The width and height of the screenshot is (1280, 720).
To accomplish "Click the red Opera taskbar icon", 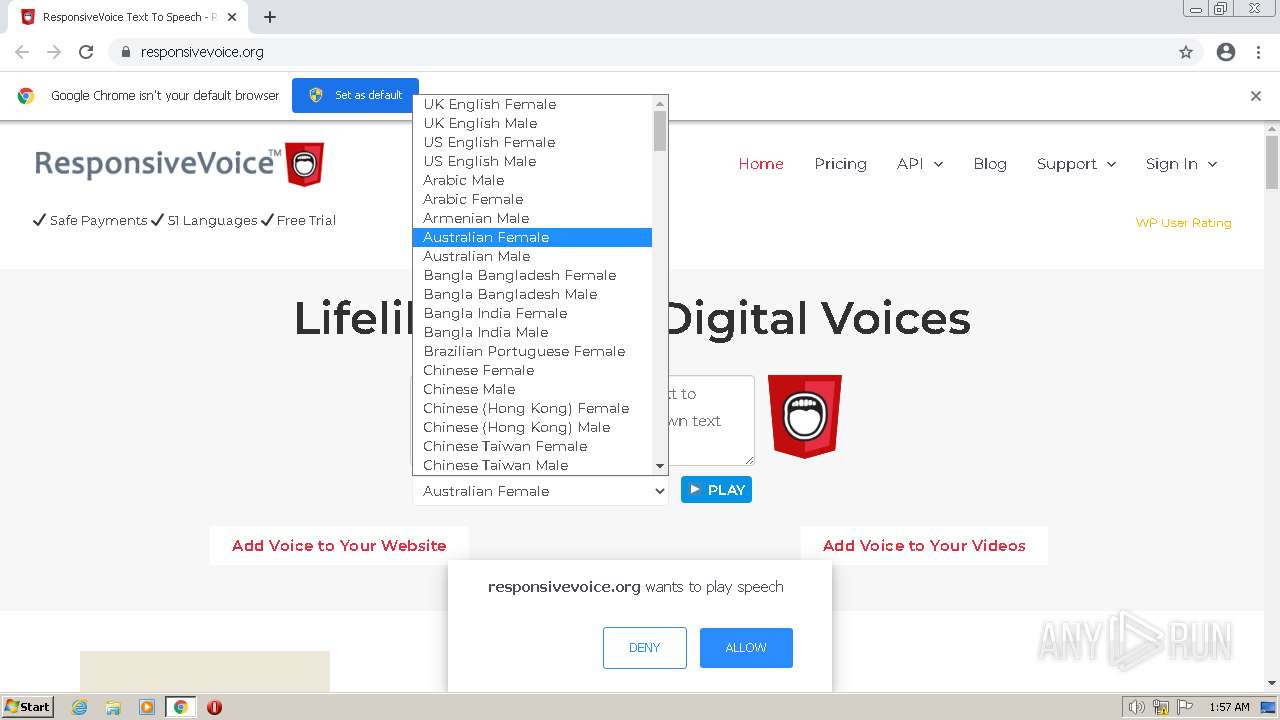I will coord(214,707).
